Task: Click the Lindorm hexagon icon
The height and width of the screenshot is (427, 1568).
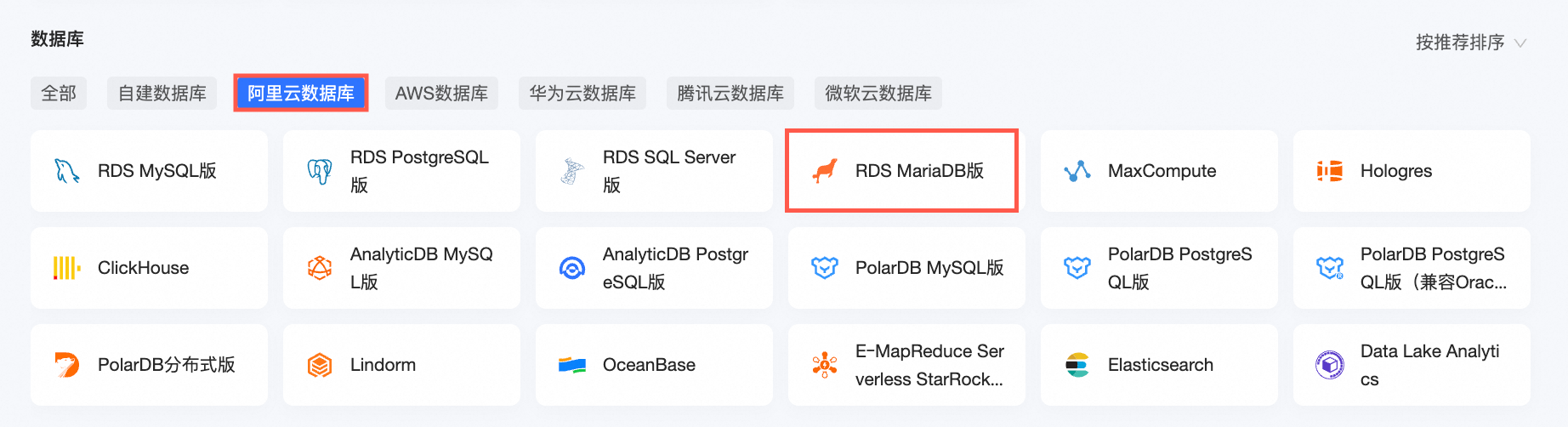Action: click(x=320, y=365)
